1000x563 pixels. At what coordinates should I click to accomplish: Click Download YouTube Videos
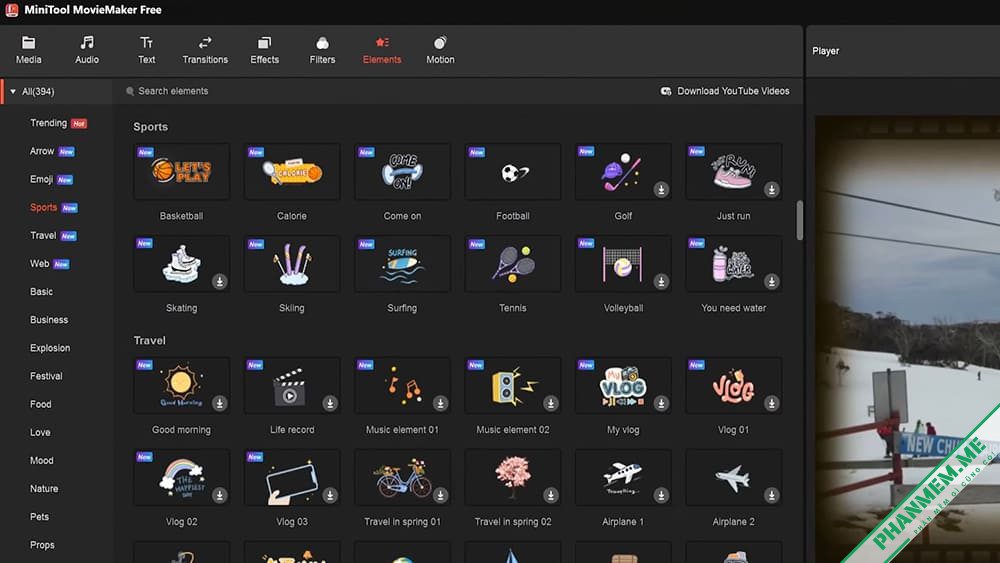[x=725, y=91]
